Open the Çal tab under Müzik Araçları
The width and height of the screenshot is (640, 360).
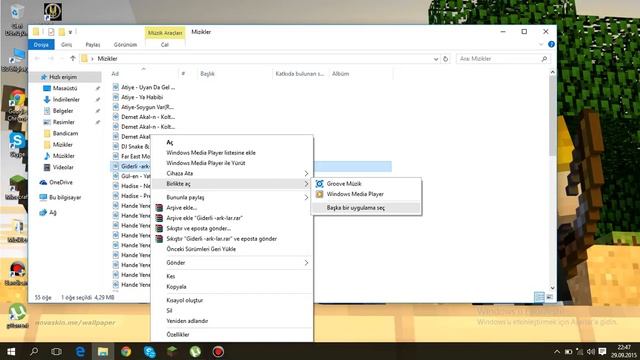[165, 44]
